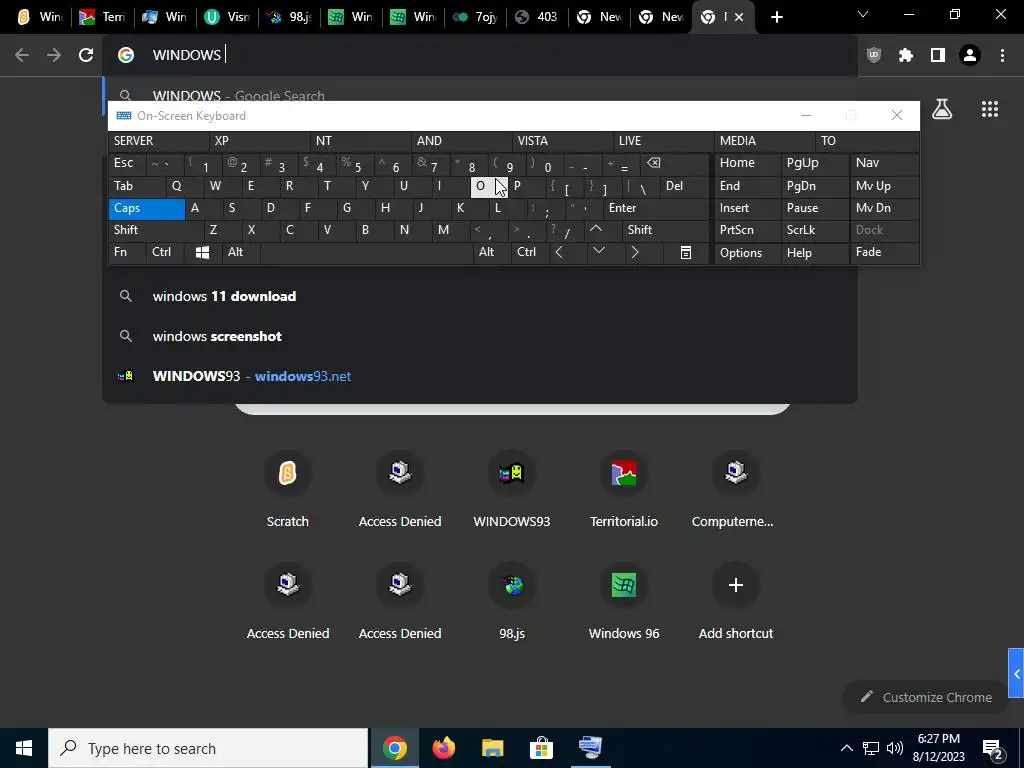
Task: Toggle the left Alt key
Action: click(x=241, y=252)
